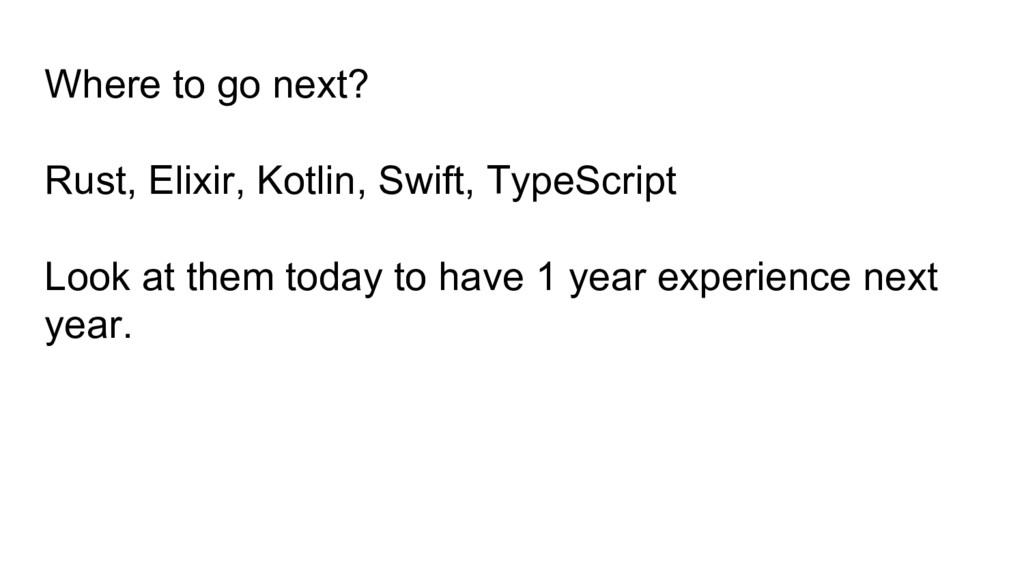Select the word "Rust"
The width and height of the screenshot is (1024, 576).
click(x=84, y=182)
